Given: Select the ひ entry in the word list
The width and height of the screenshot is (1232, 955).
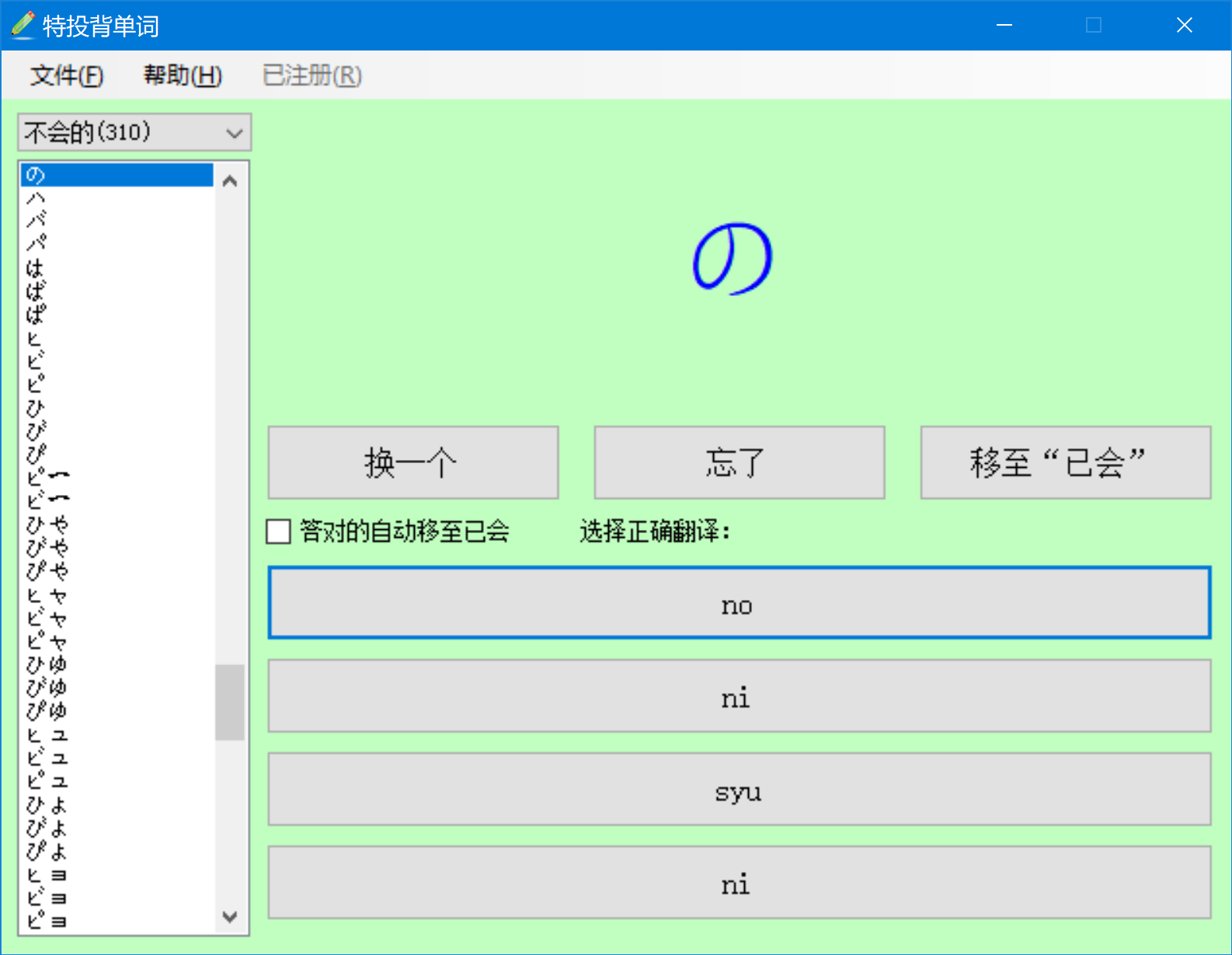Looking at the screenshot, I should coord(117,408).
